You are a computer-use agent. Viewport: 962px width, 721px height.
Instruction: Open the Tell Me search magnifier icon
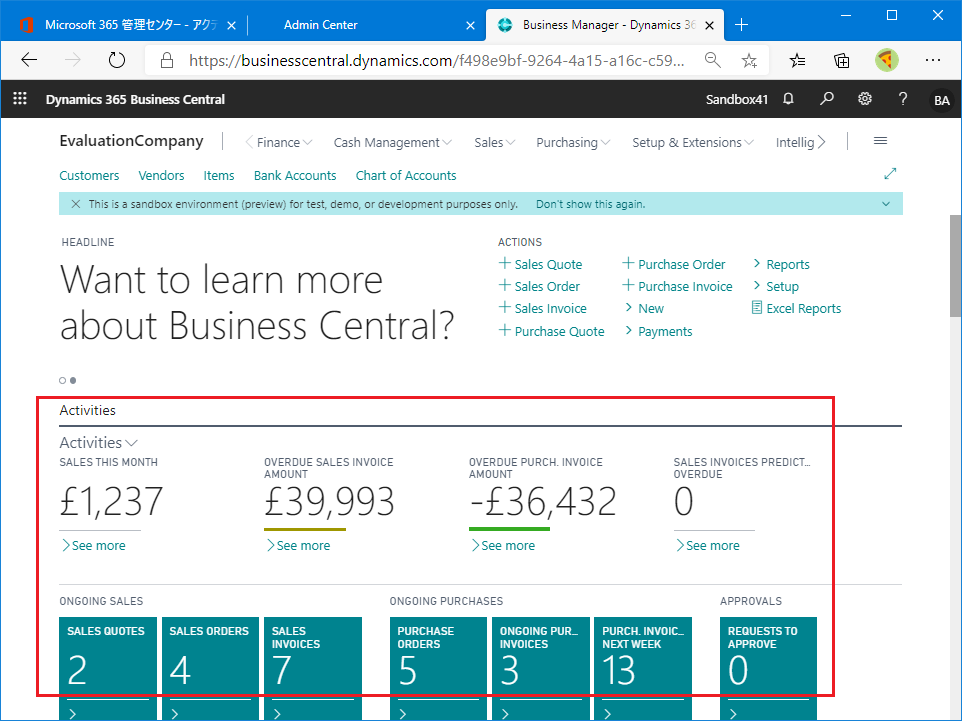[x=826, y=99]
